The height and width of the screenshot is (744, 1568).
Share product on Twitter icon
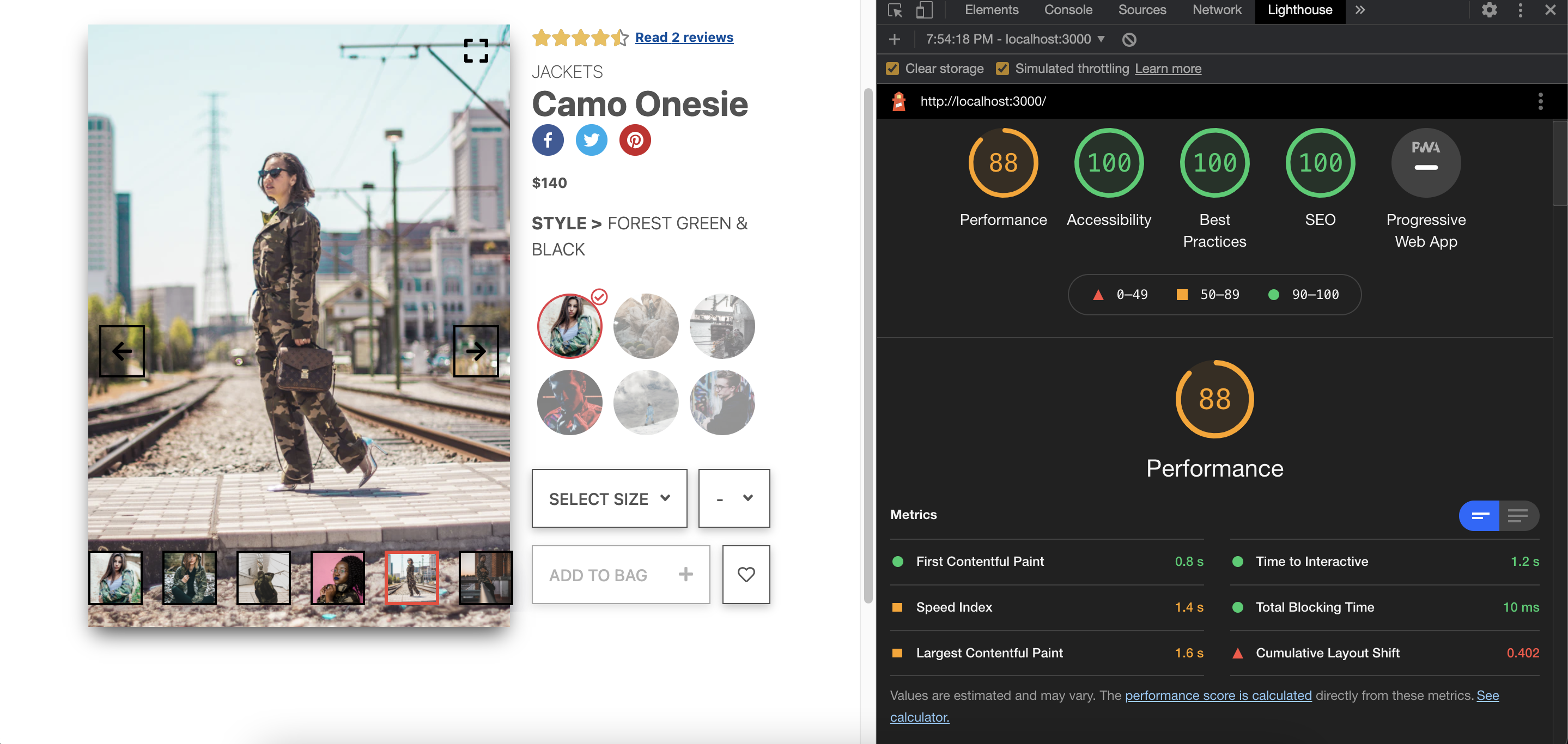tap(591, 140)
